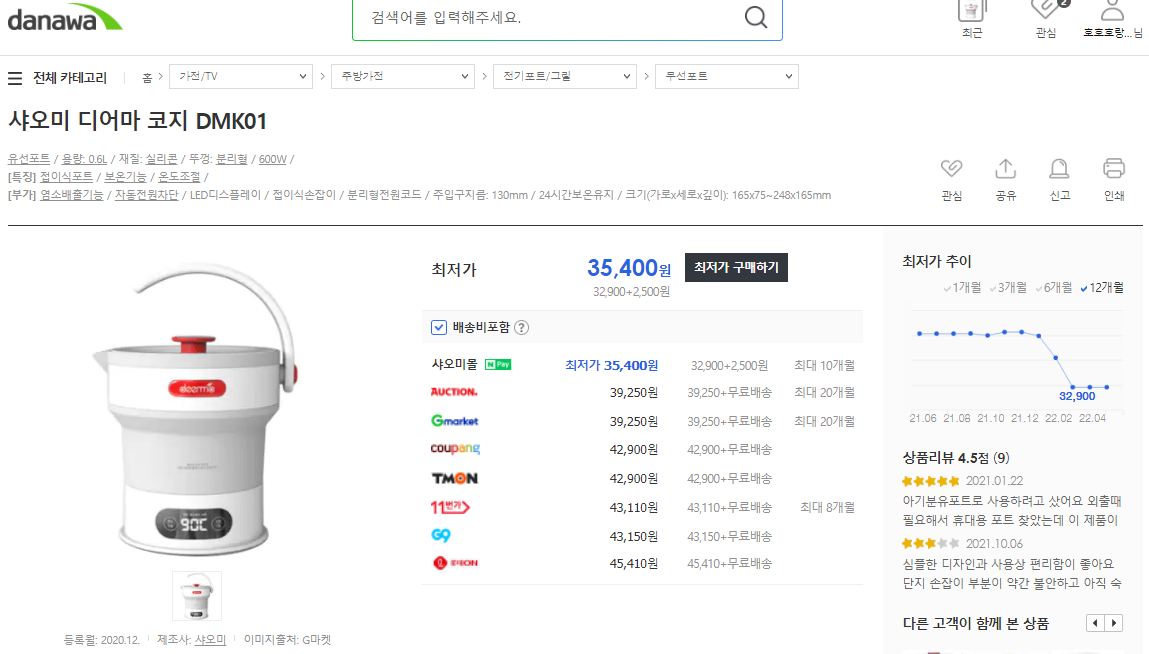This screenshot has height=654, width=1149.
Task: Open the AUCTION 39,250원 price
Action: (x=634, y=393)
